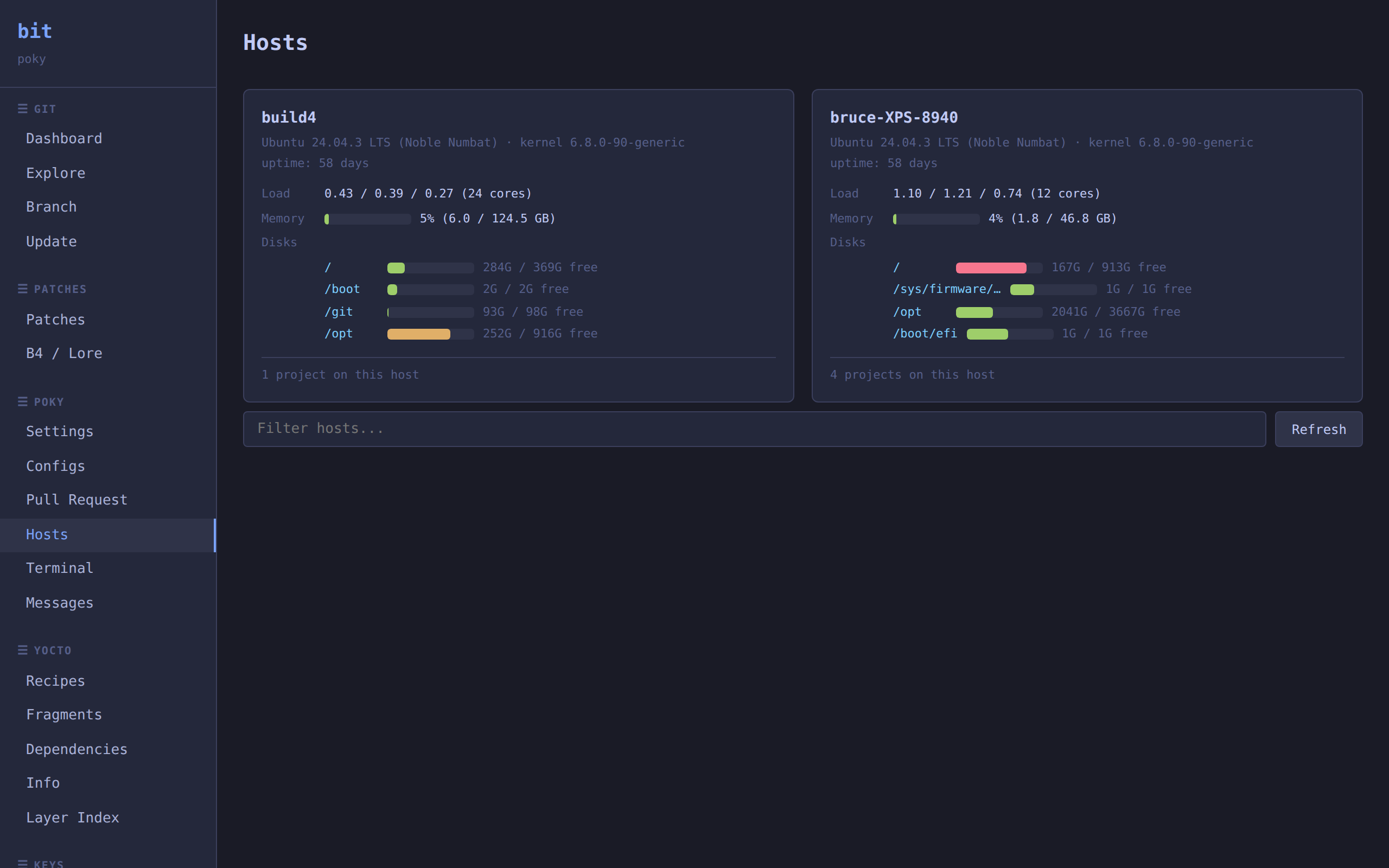Viewport: 1389px width, 868px height.
Task: Open the Terminal page
Action: tap(108, 568)
